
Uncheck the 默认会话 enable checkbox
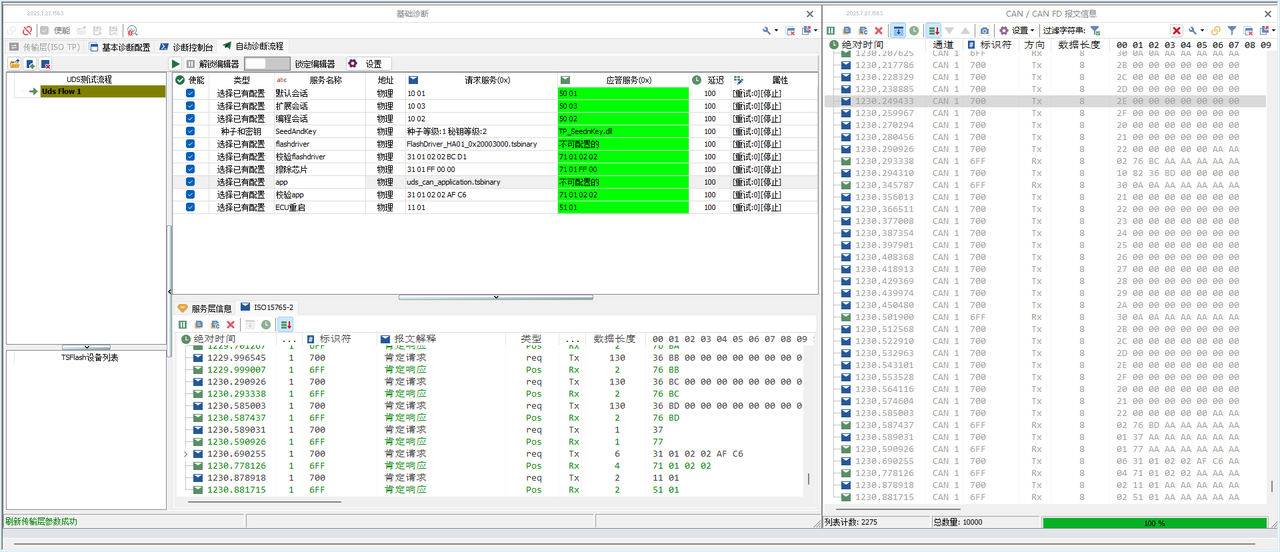tap(190, 93)
